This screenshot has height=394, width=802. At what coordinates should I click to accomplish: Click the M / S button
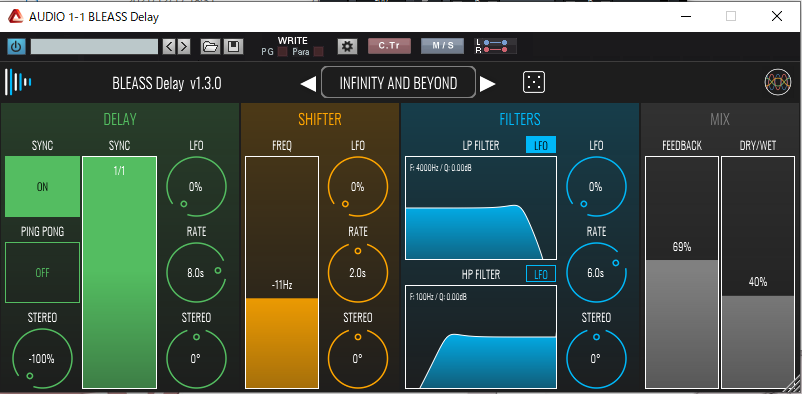tap(442, 46)
